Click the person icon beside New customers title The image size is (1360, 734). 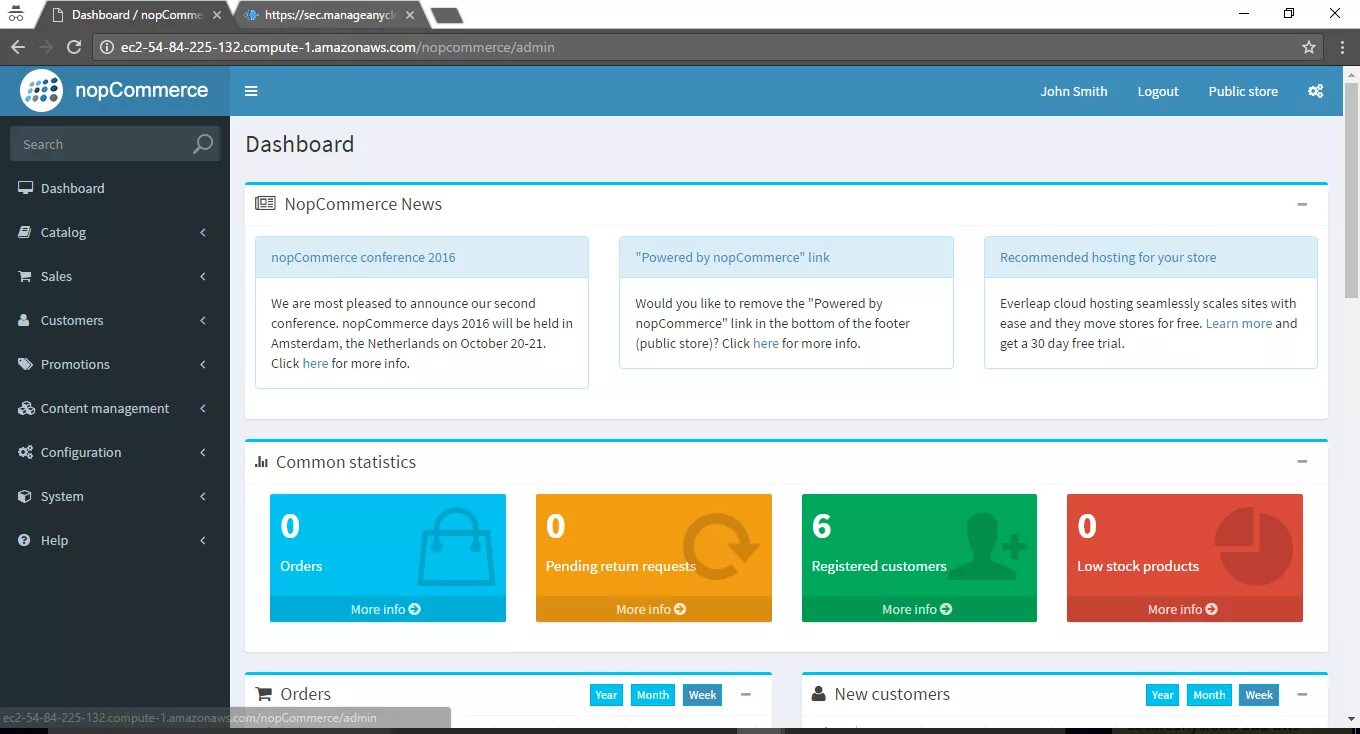coord(818,694)
